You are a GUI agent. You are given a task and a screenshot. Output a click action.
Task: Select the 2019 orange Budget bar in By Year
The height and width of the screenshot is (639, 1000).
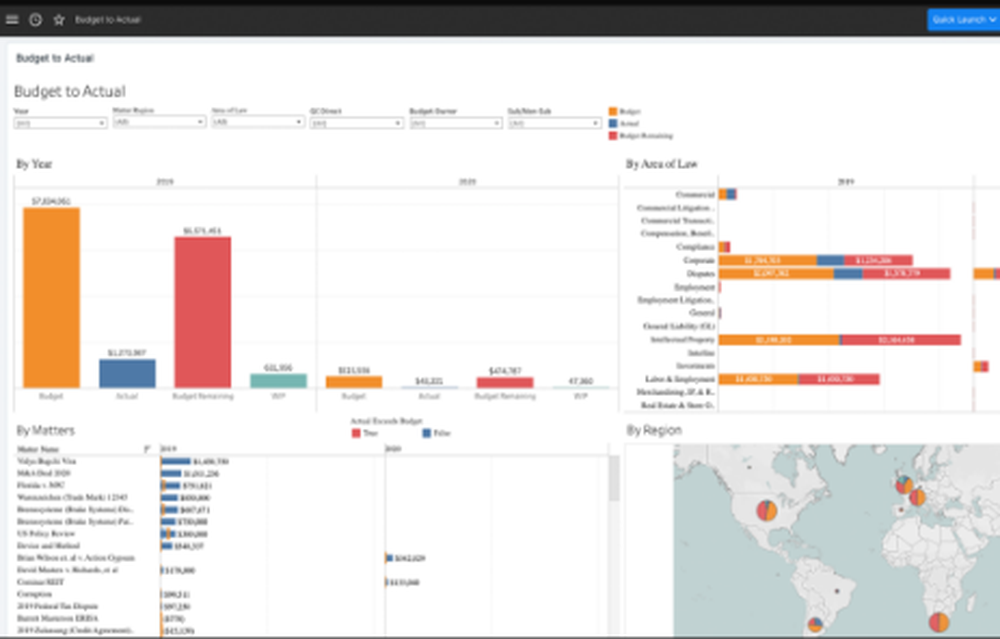point(52,298)
